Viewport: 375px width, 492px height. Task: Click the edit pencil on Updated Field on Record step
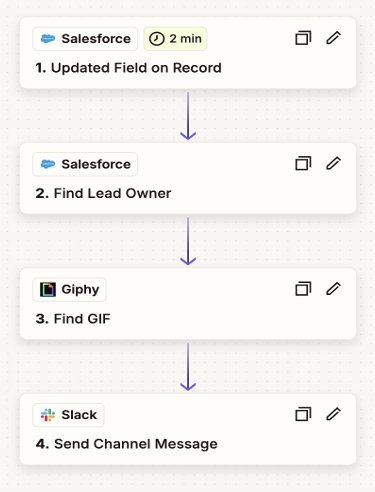tap(333, 38)
